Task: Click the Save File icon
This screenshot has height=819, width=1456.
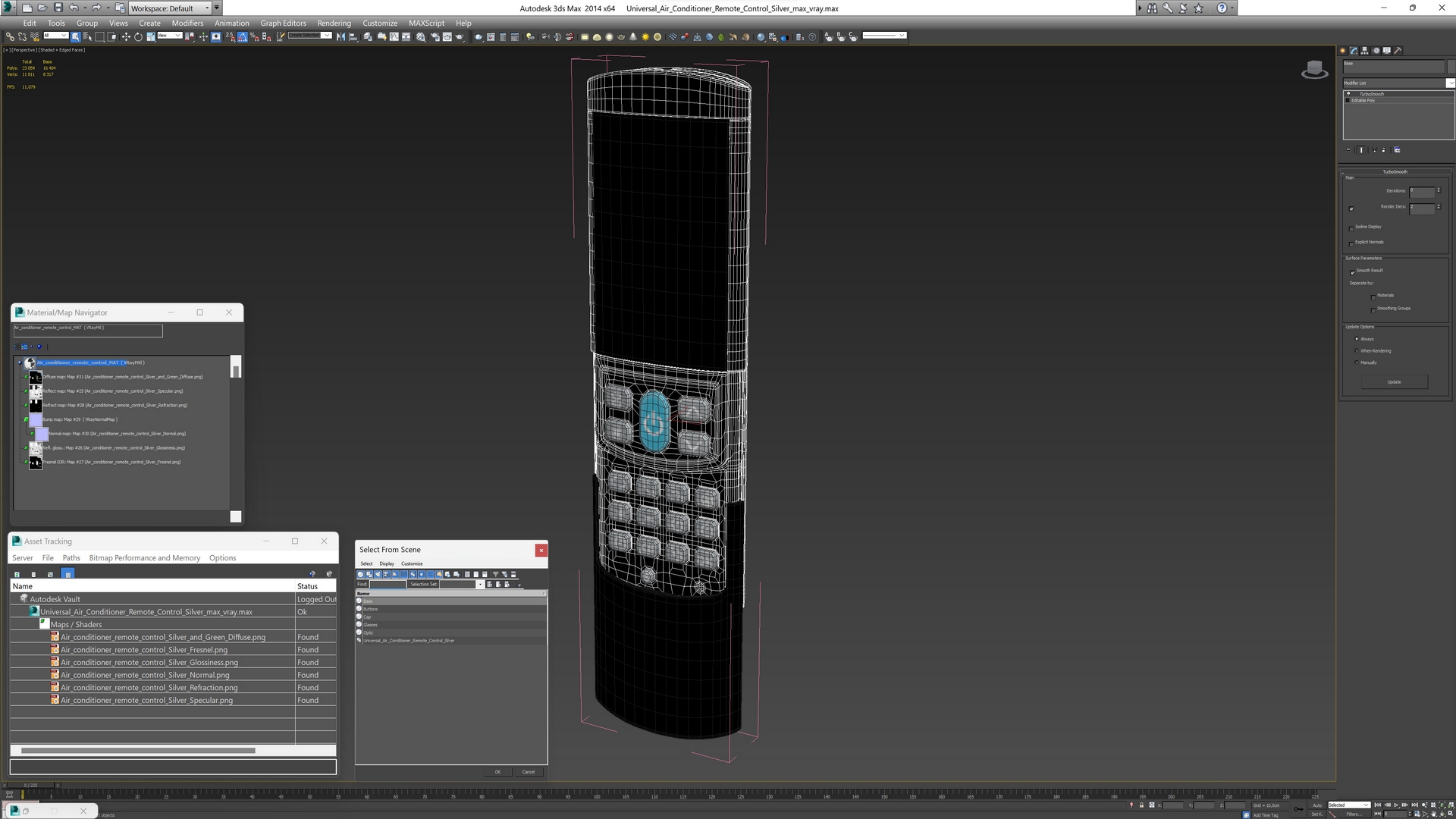Action: coord(58,8)
